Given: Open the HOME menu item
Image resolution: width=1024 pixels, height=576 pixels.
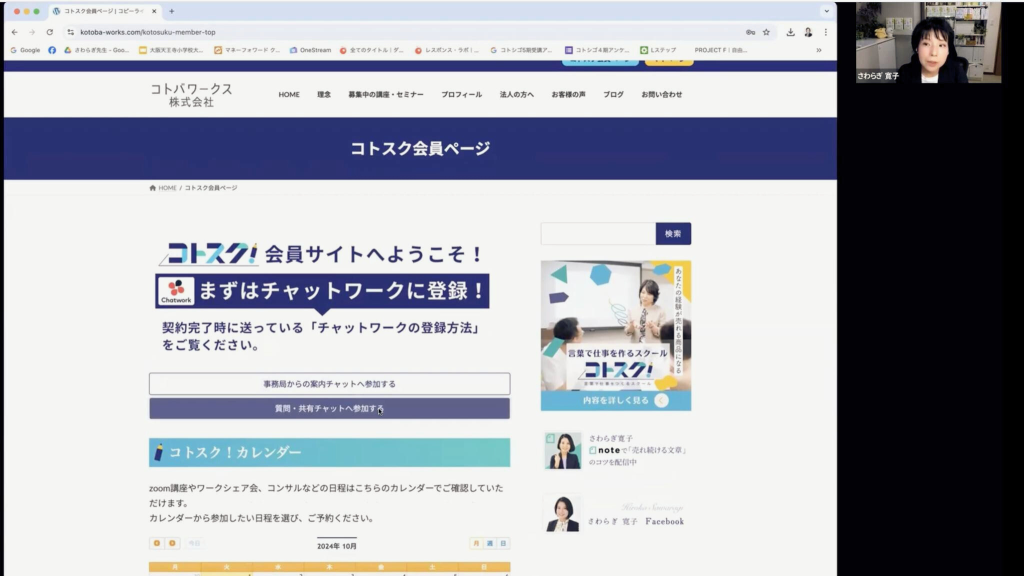Looking at the screenshot, I should pos(289,95).
